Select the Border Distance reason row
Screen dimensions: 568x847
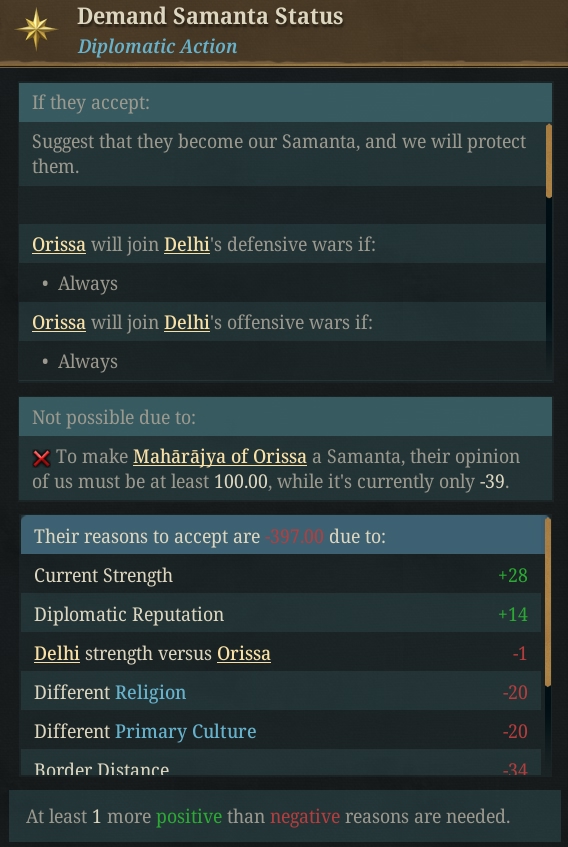tap(281, 764)
